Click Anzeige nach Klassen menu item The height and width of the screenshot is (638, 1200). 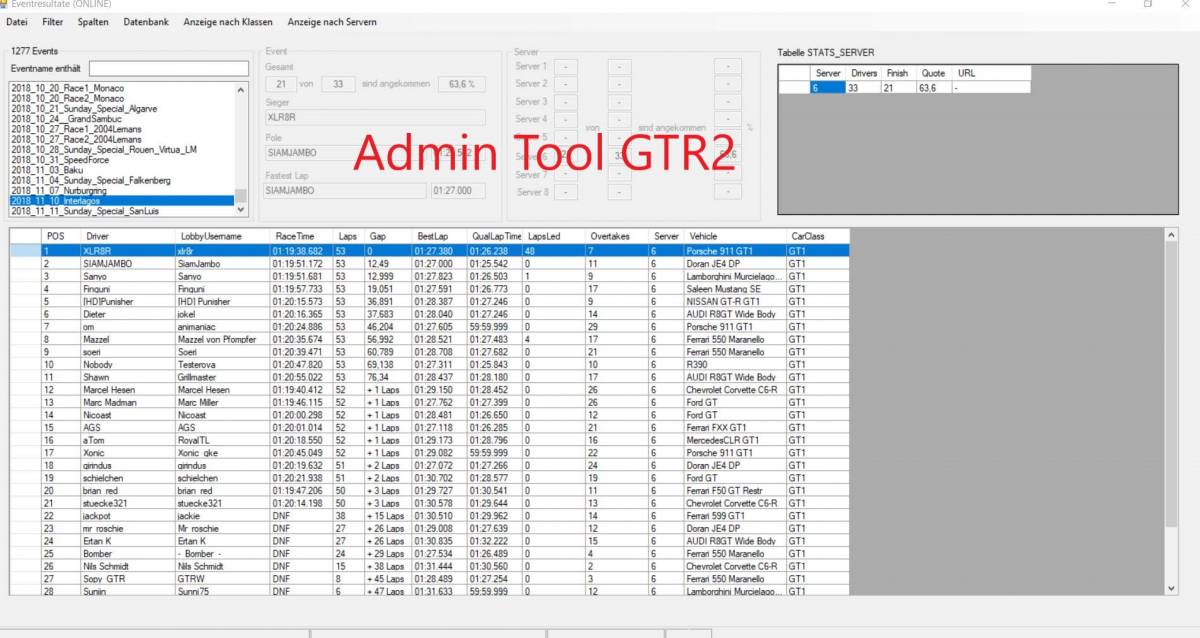(x=228, y=21)
